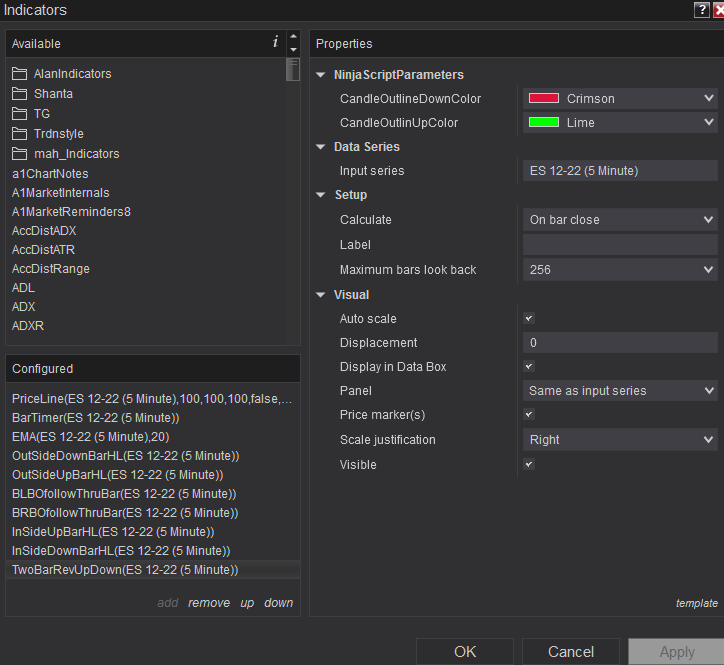724x665 pixels.
Task: Select configured BLBOfollowThruBar indicator
Action: pyautogui.click(x=152, y=493)
